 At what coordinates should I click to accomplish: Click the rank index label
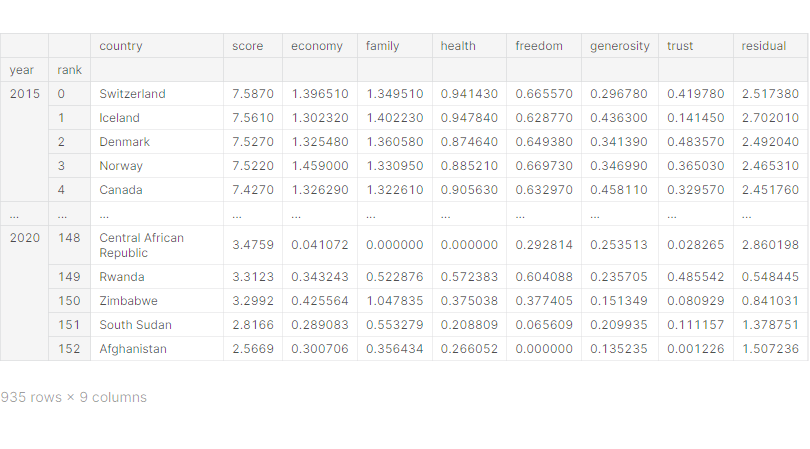(69, 70)
